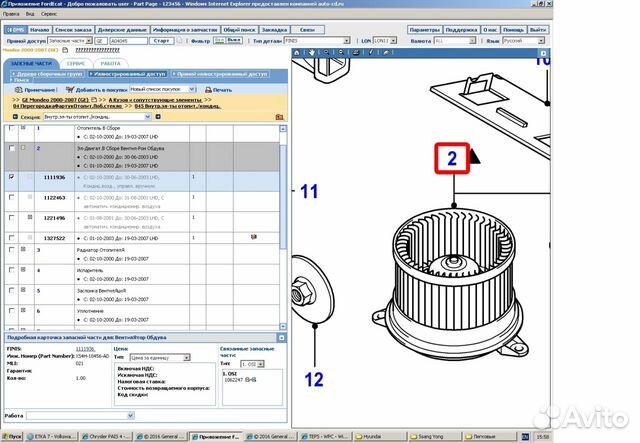Open the Язык language dropdown

pyautogui.click(x=523, y=41)
